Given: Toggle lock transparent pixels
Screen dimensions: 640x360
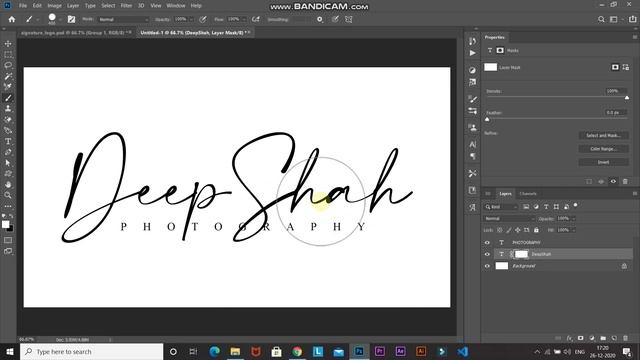Looking at the screenshot, I should coord(500,230).
